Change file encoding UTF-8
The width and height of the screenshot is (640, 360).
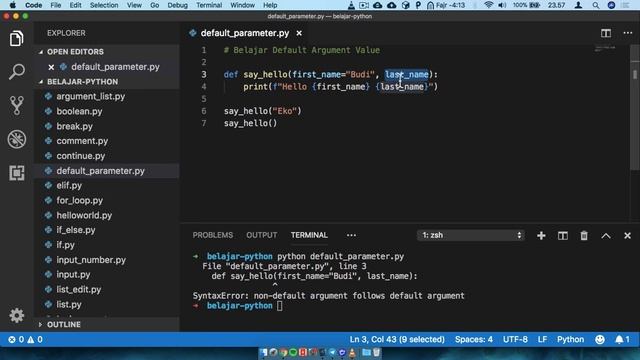[515, 340]
